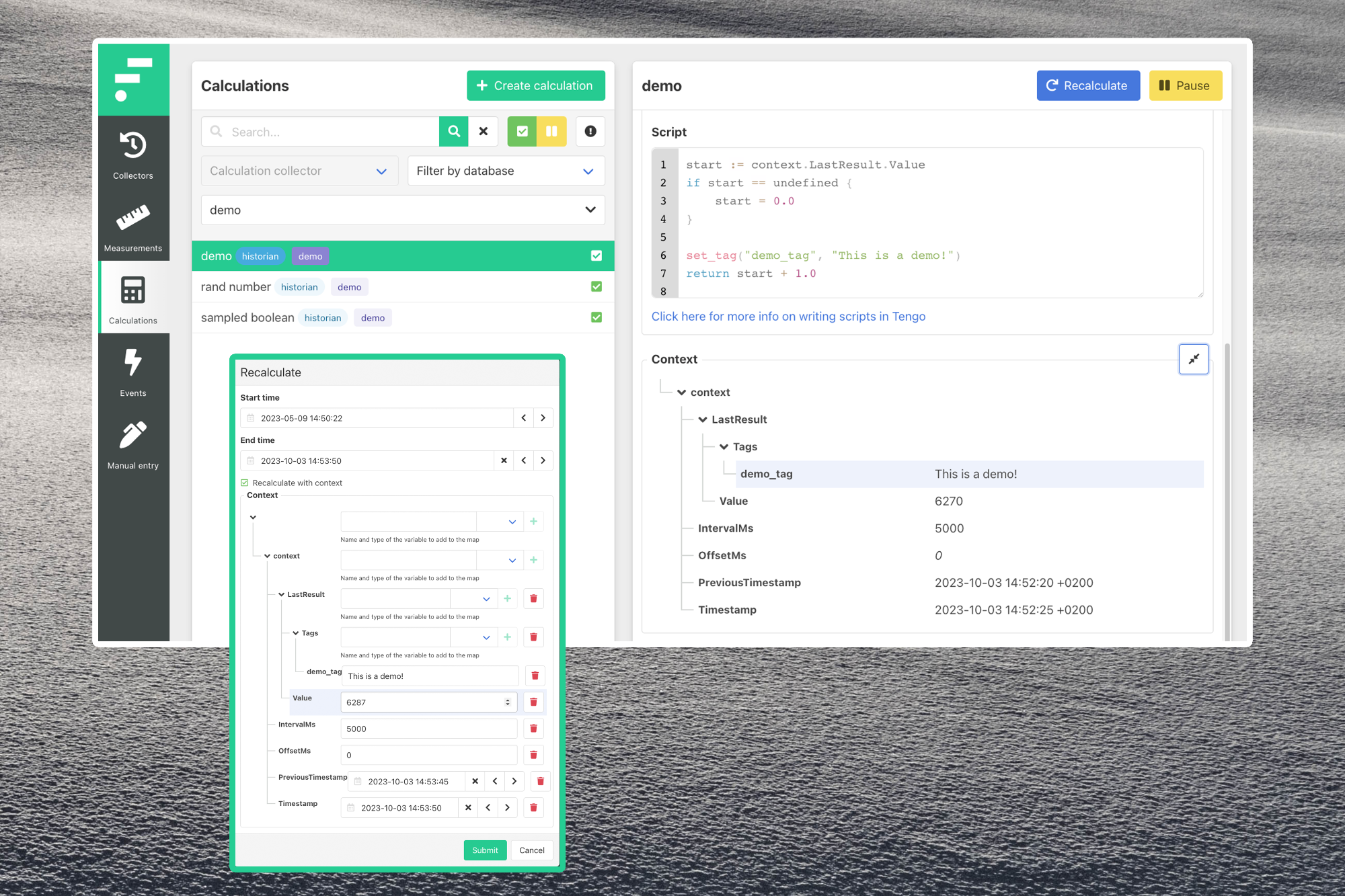Delete OffsetMs with trash icon
Screen dimensions: 1345x896
coord(534,755)
